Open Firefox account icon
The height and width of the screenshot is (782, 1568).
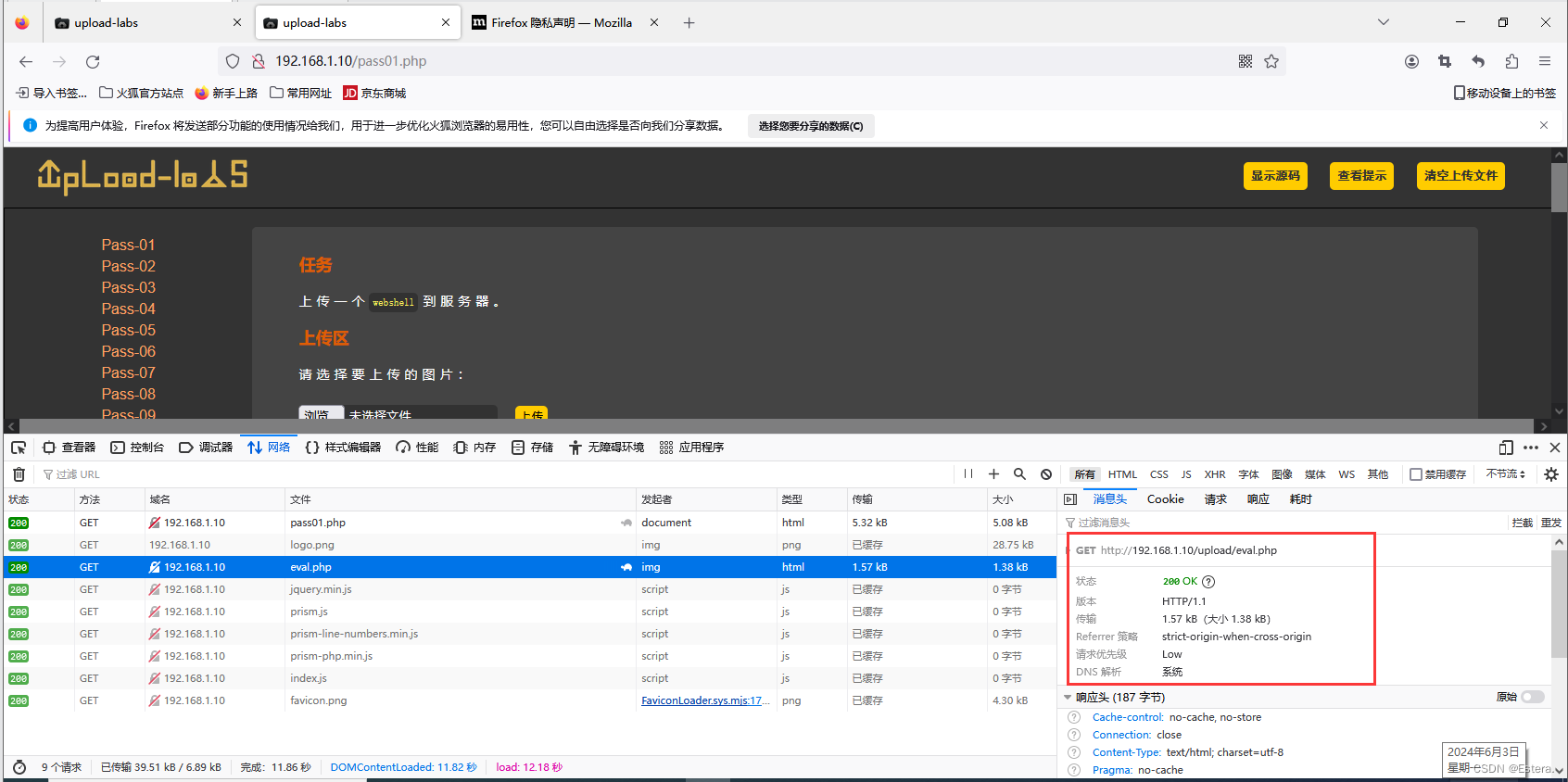(1411, 61)
